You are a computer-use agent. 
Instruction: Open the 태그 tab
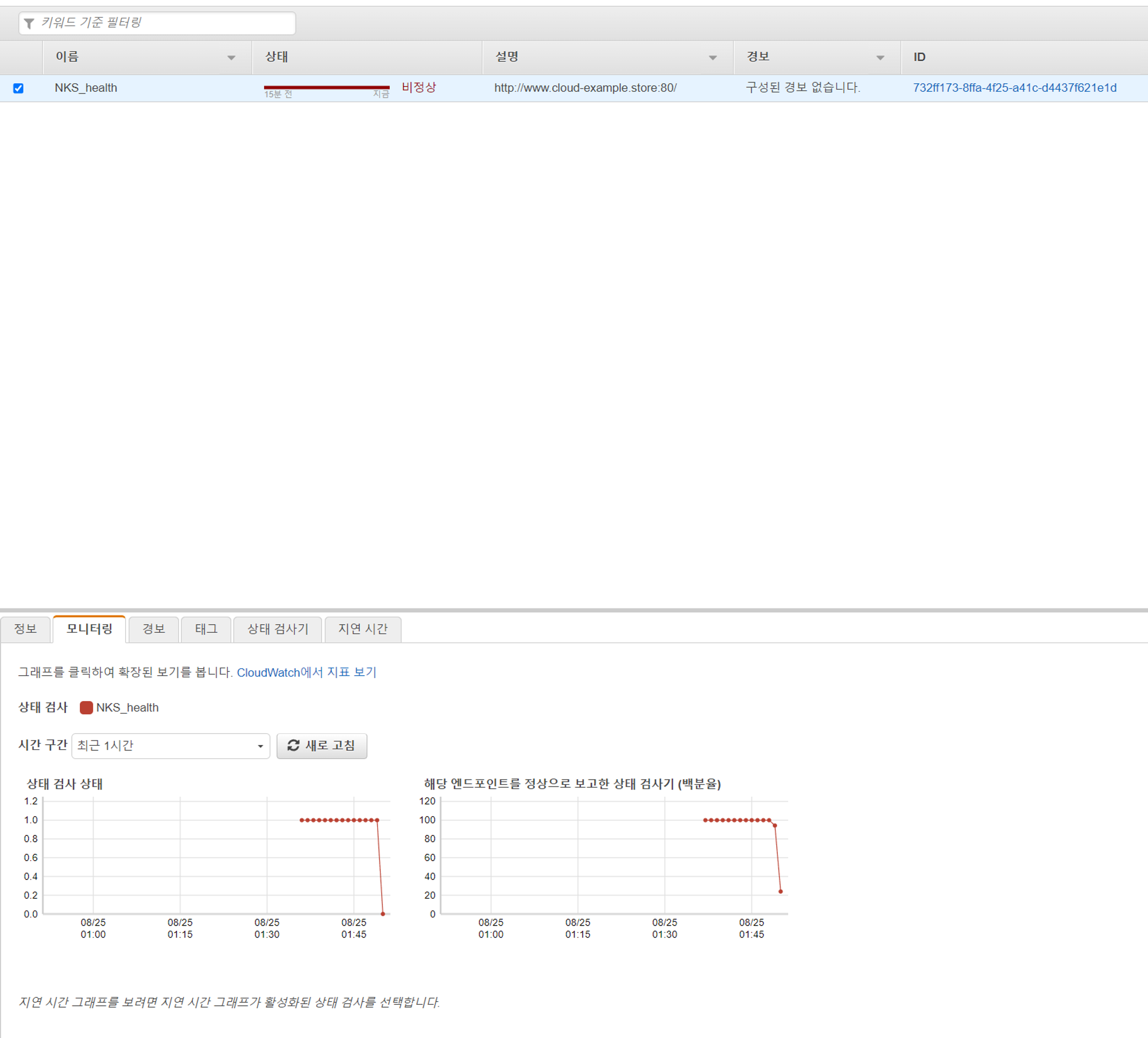pos(205,629)
